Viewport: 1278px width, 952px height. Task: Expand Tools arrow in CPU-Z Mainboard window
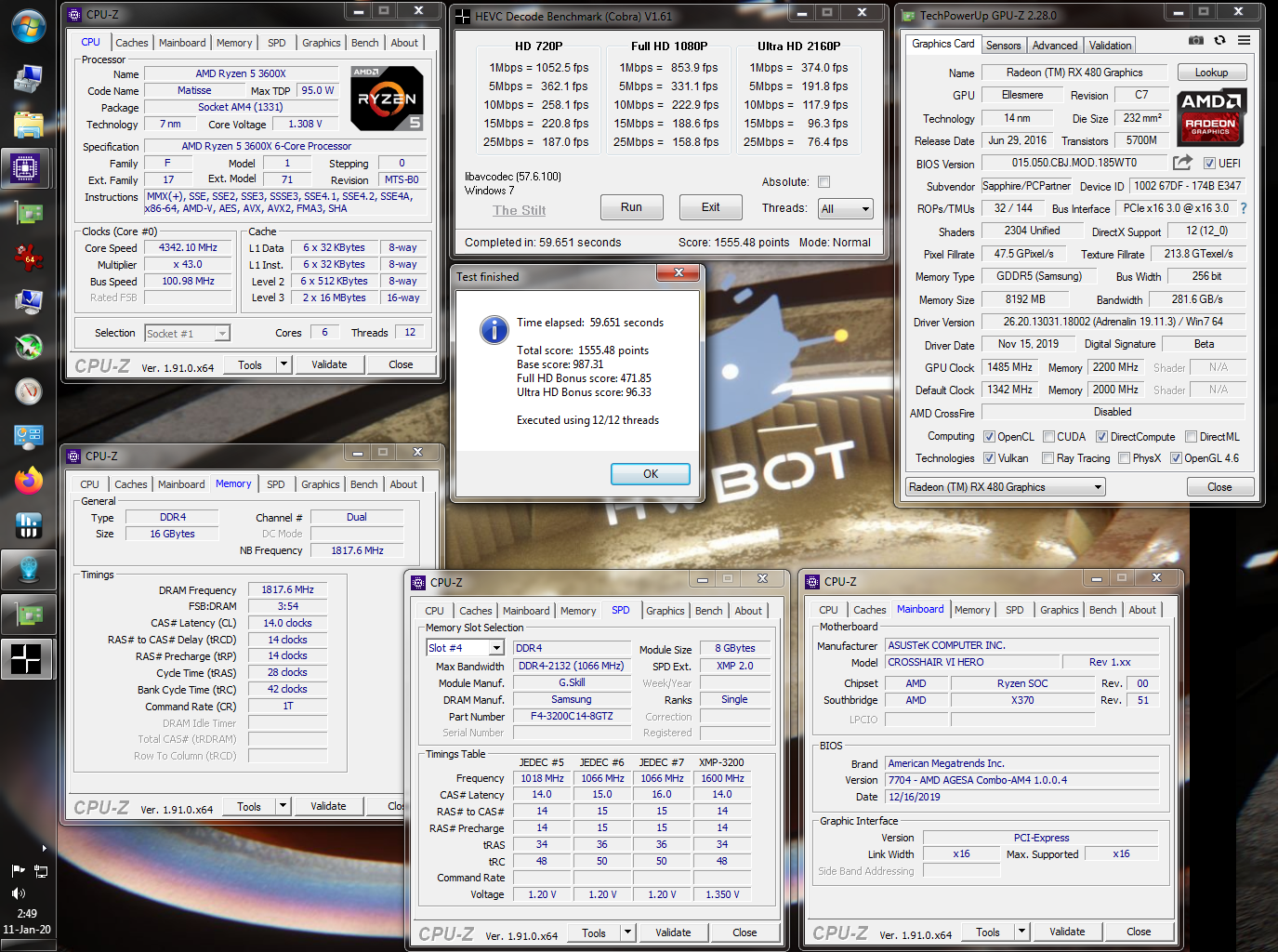coord(1022,932)
